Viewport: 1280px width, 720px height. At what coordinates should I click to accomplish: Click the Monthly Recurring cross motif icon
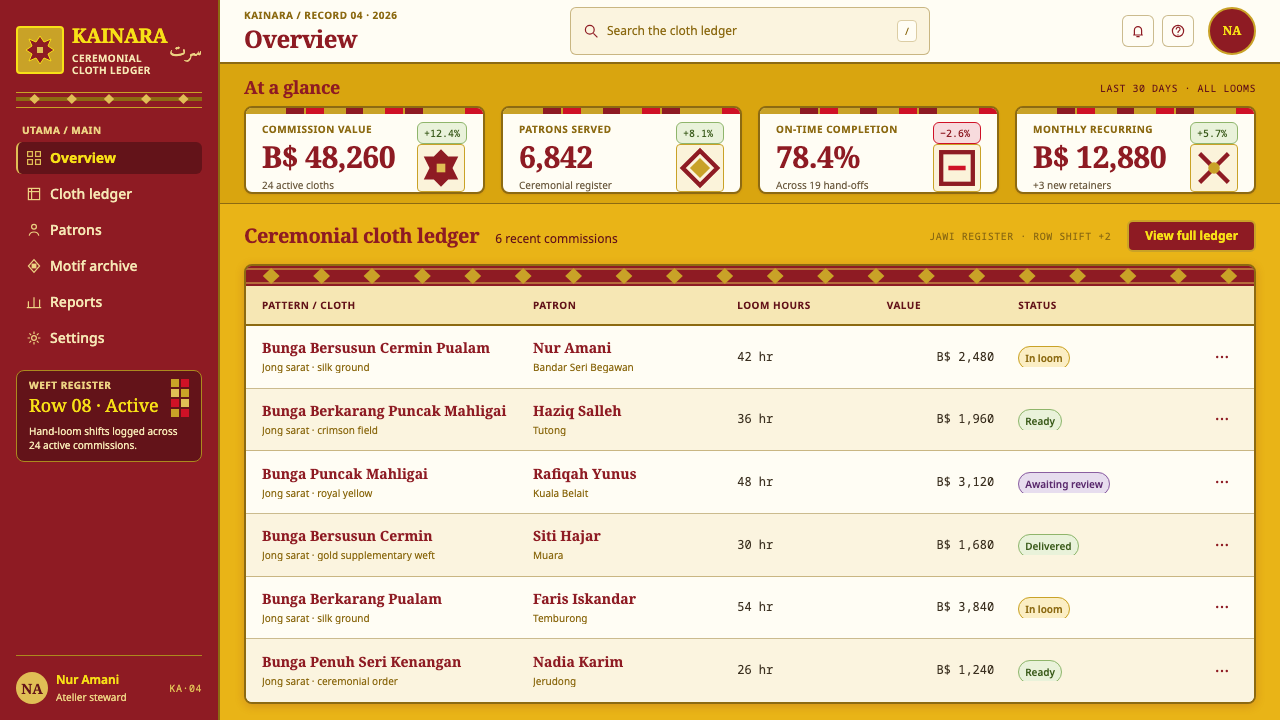coord(1214,168)
